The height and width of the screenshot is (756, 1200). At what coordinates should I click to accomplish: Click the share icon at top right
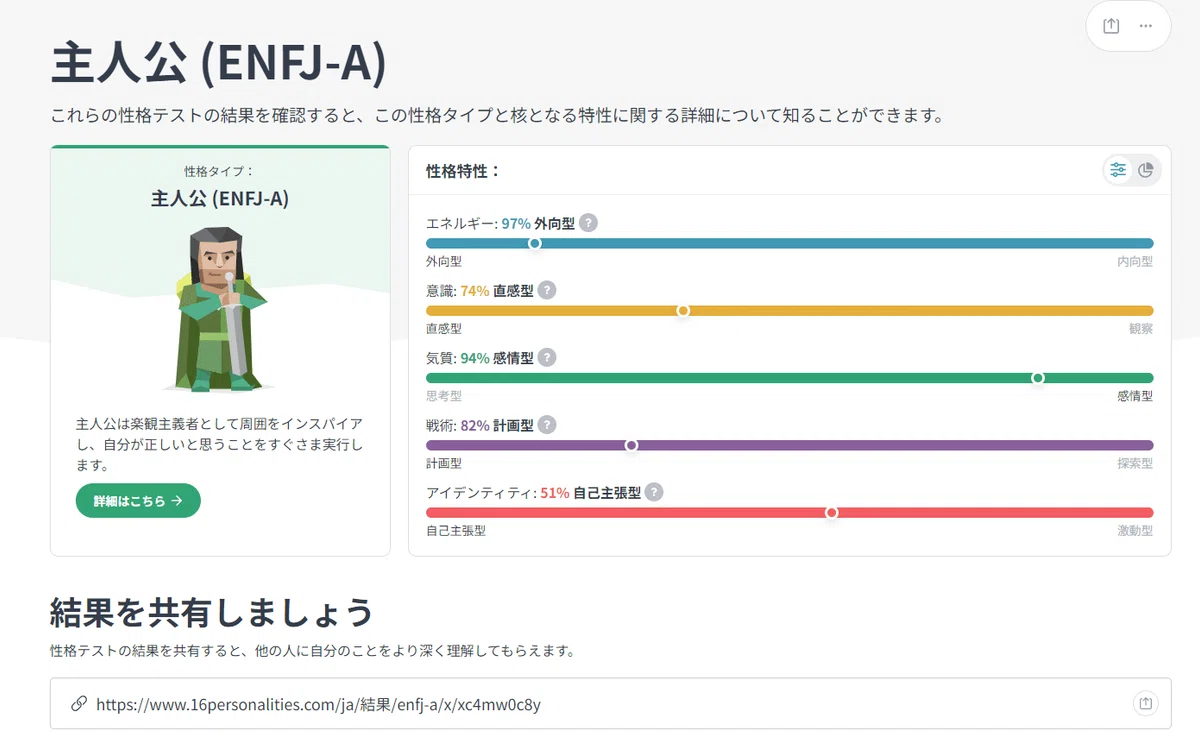tap(1111, 27)
